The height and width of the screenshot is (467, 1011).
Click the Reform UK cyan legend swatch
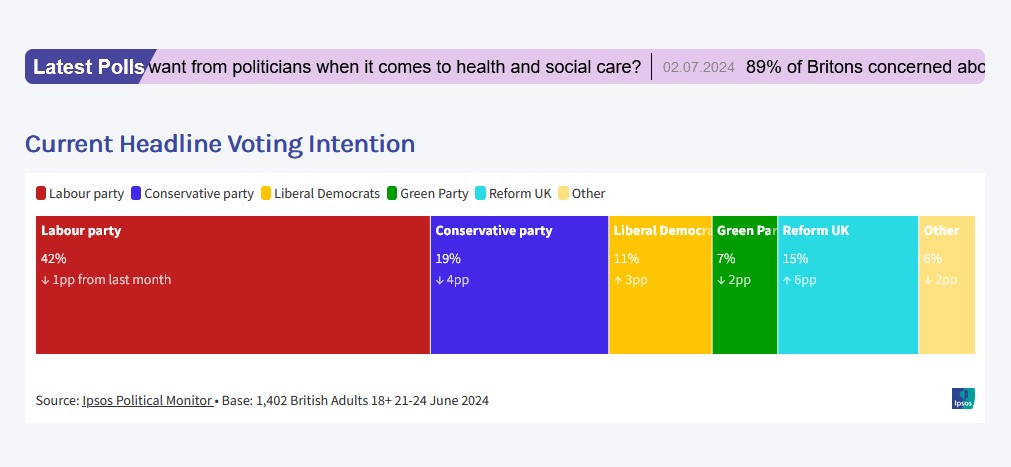point(481,194)
